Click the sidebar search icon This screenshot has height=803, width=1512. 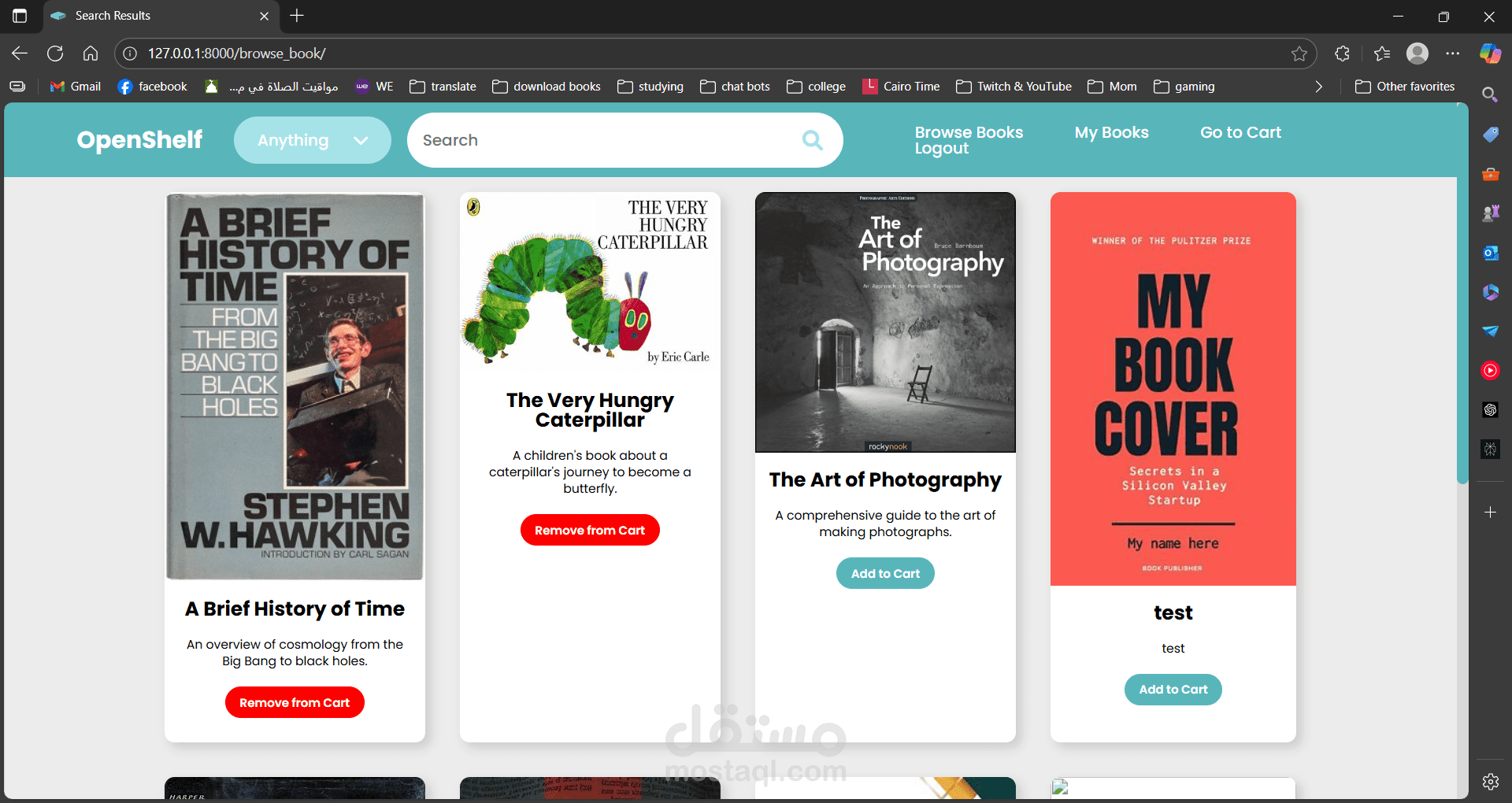pos(1490,95)
